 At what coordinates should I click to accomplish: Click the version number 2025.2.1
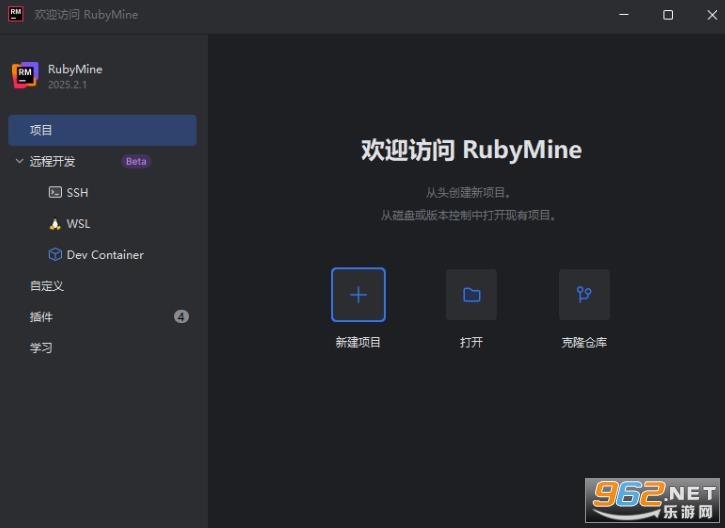[67, 85]
